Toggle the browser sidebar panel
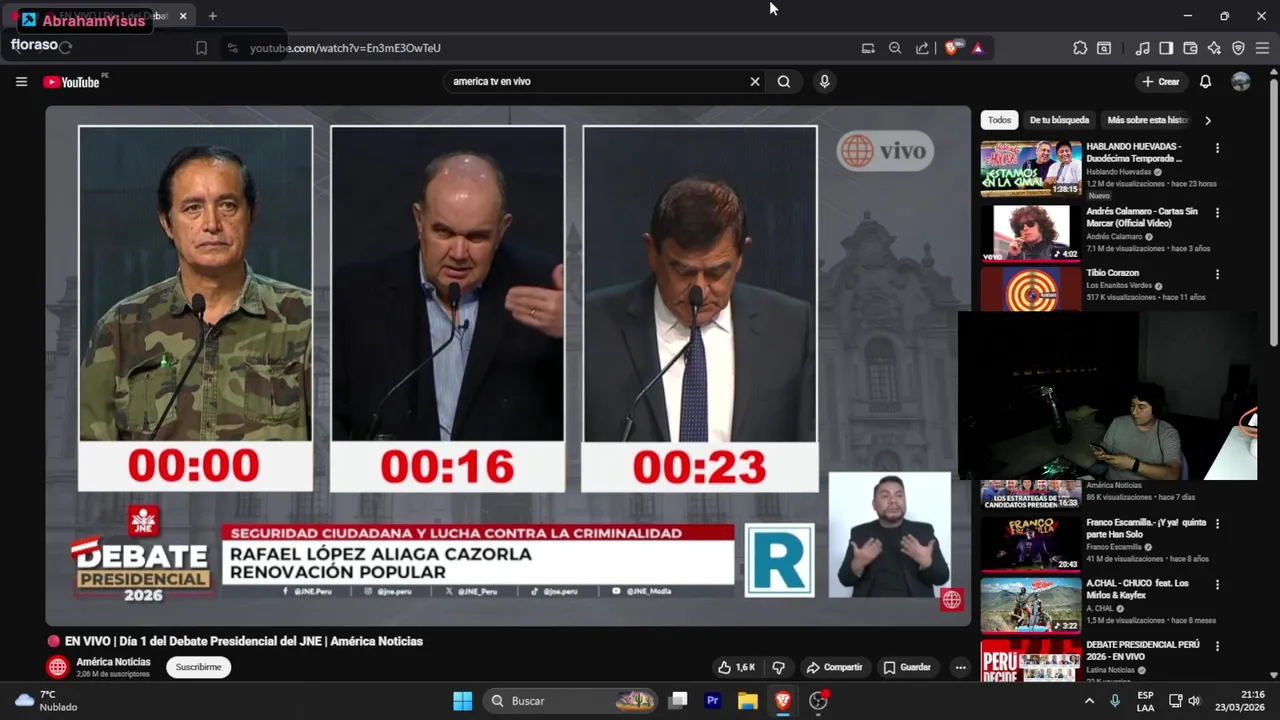The image size is (1280, 720). (x=1166, y=48)
